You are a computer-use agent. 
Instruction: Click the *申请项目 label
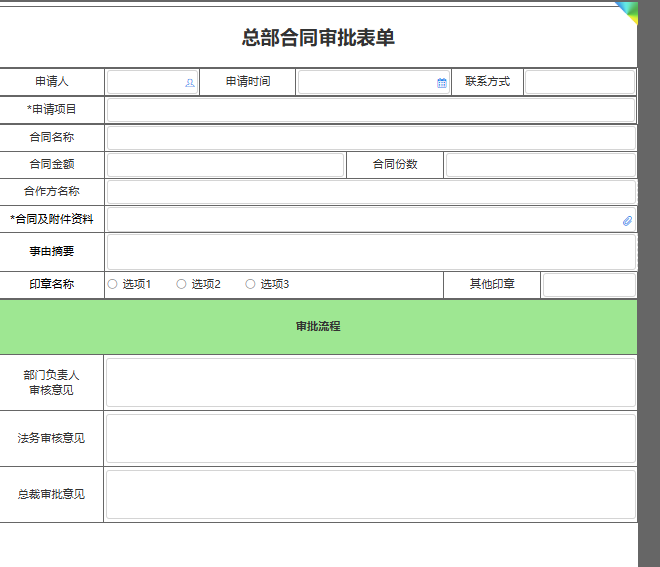(x=52, y=109)
